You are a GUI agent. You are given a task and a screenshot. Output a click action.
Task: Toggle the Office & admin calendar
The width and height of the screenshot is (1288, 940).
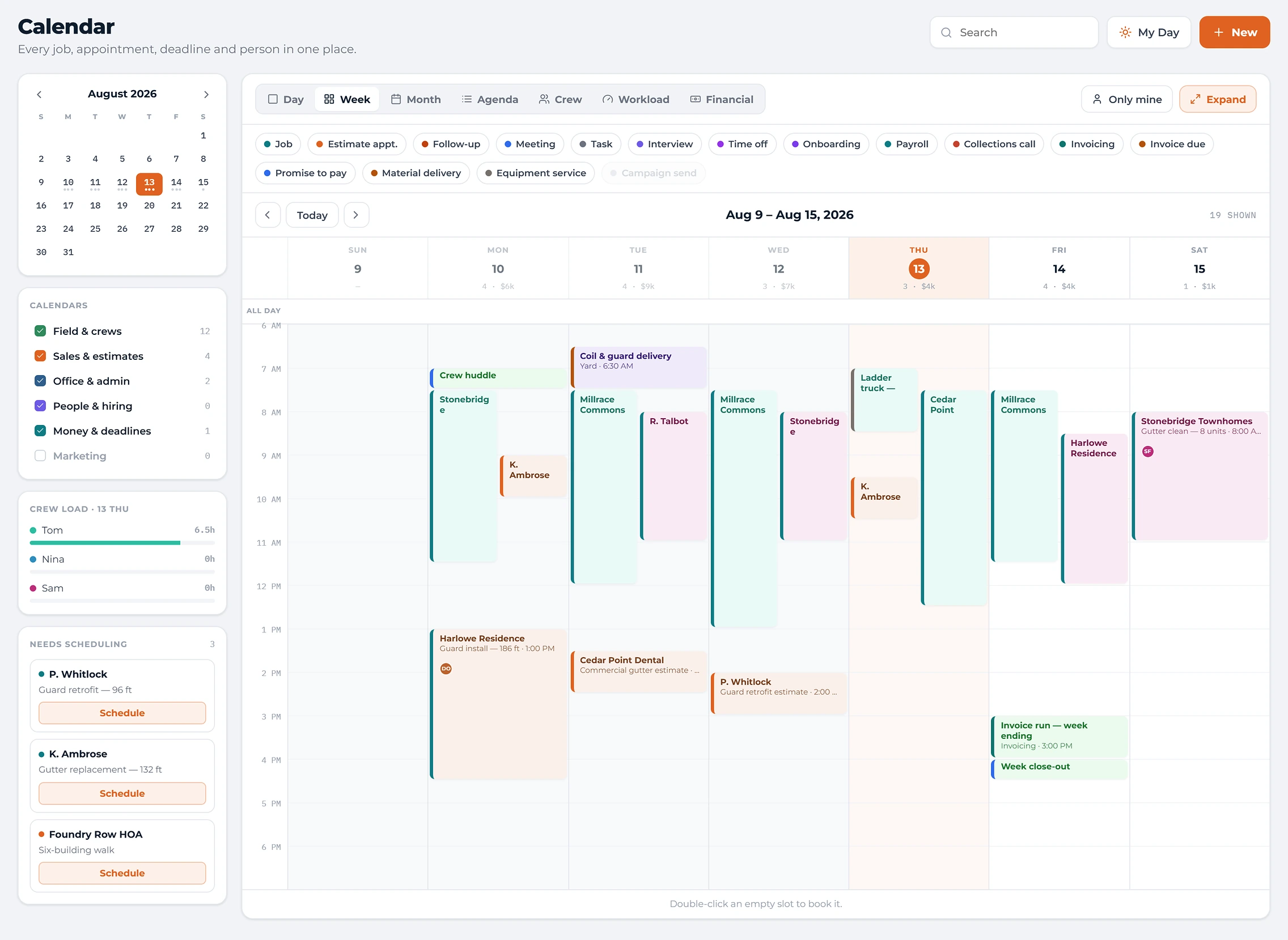[x=40, y=381]
